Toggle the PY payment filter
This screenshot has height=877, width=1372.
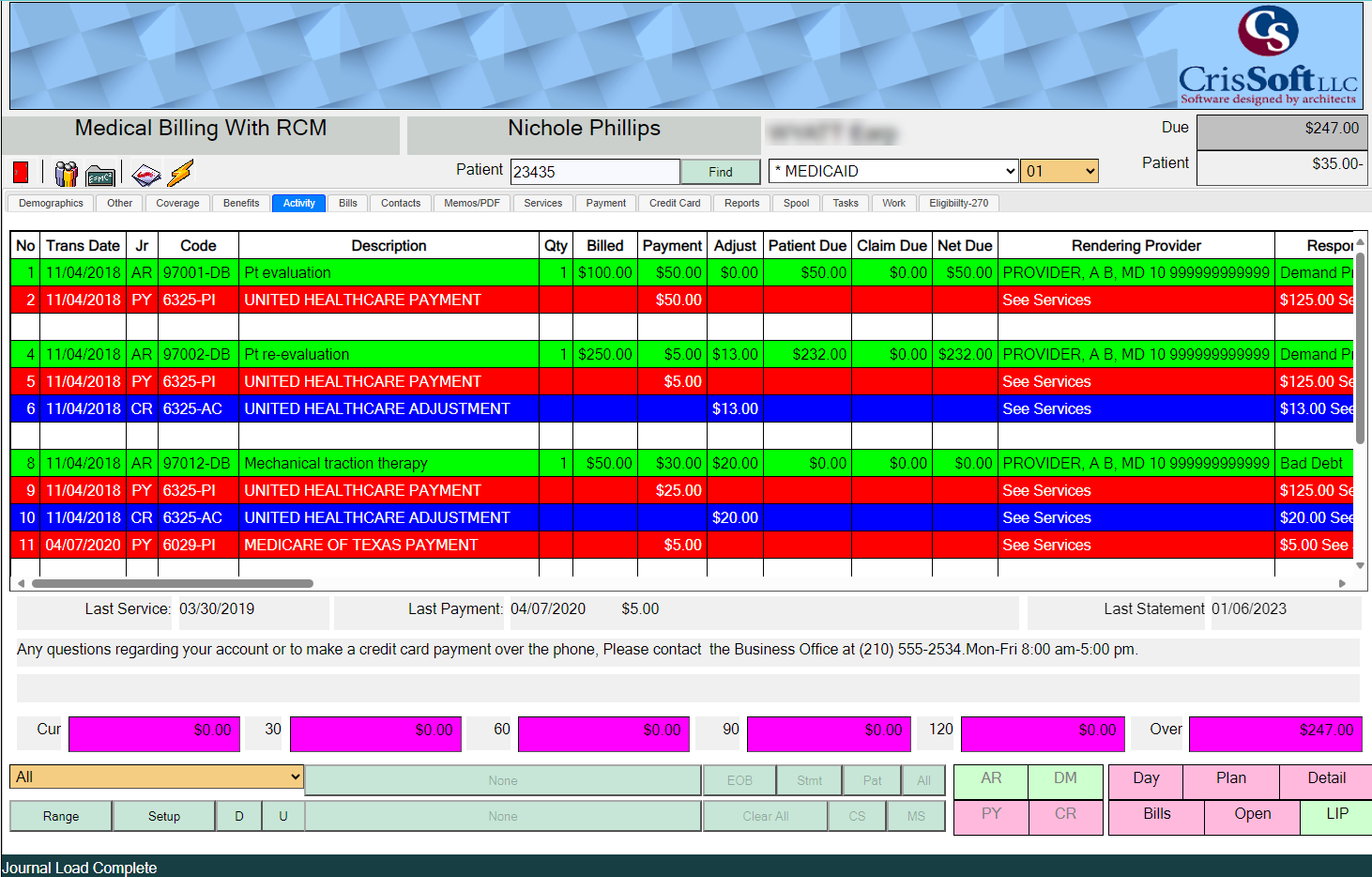pyautogui.click(x=990, y=816)
